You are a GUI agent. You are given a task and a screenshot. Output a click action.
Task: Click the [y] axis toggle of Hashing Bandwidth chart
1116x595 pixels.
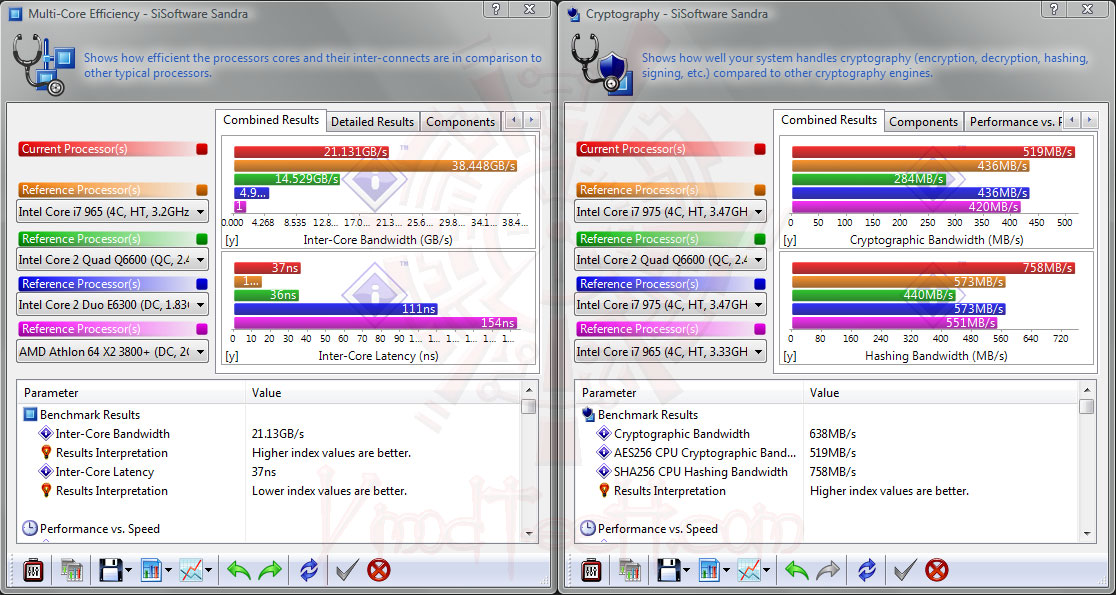(789, 356)
